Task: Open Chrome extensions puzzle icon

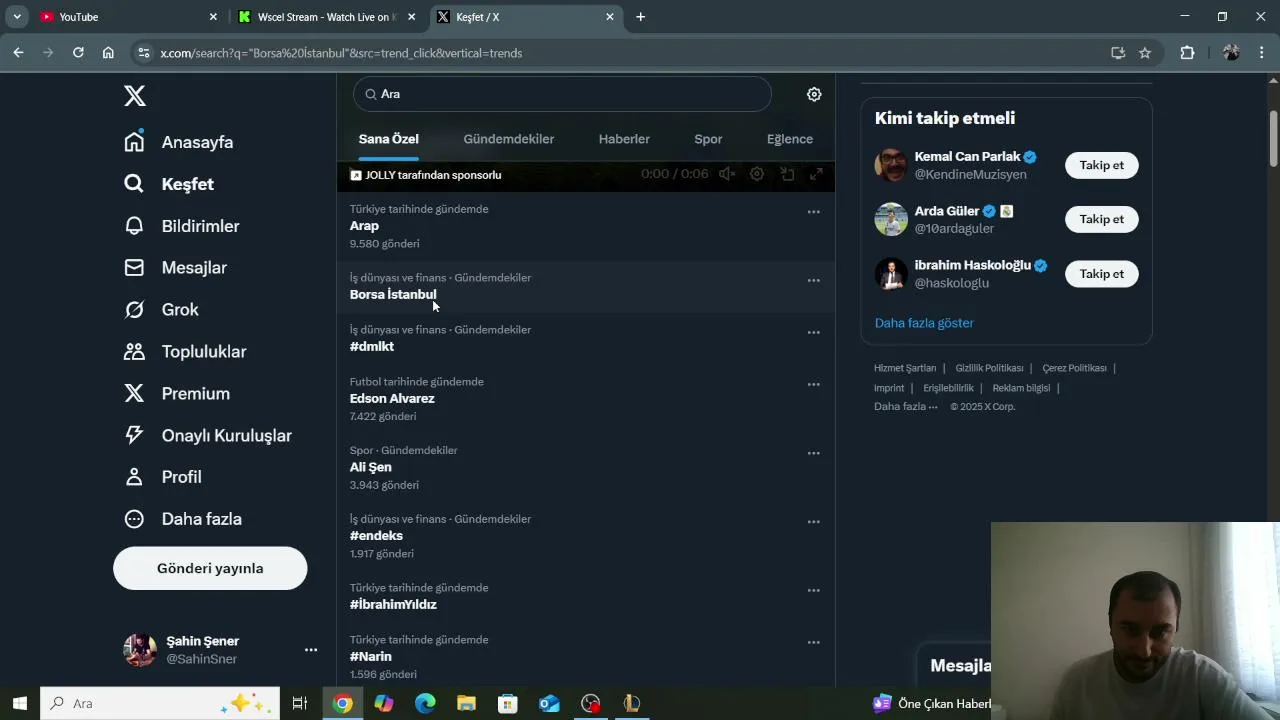Action: pos(1187,53)
